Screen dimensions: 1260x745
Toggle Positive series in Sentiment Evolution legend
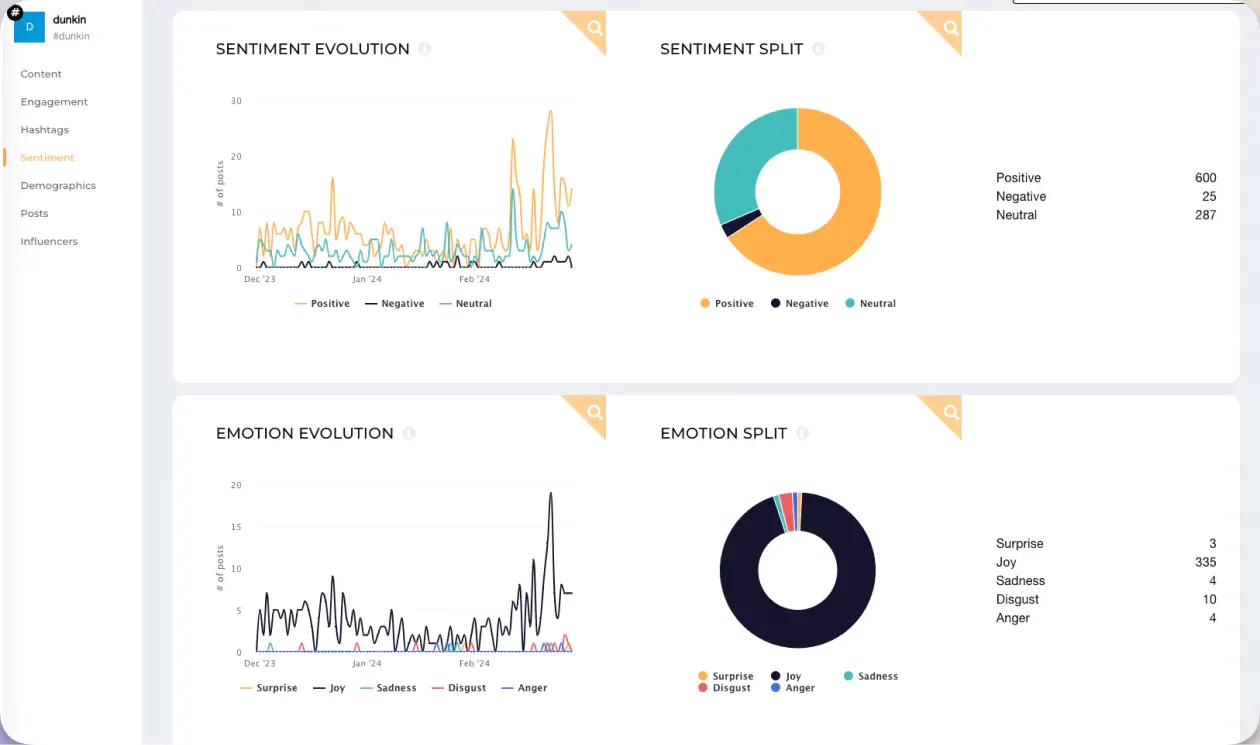pyautogui.click(x=322, y=303)
